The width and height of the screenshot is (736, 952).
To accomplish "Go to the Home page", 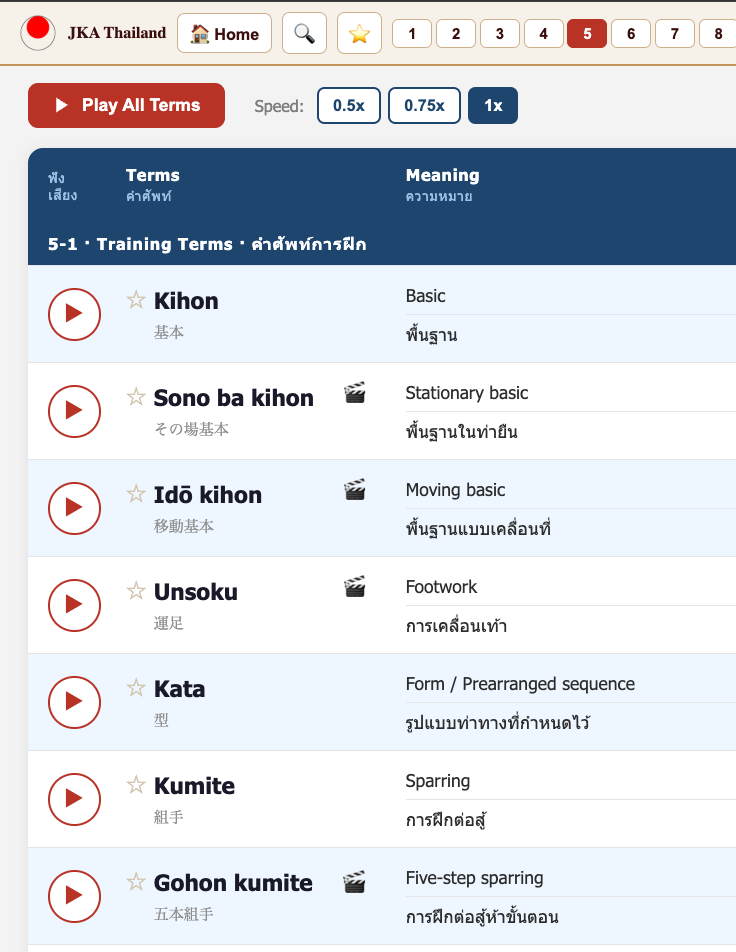I will tap(225, 33).
